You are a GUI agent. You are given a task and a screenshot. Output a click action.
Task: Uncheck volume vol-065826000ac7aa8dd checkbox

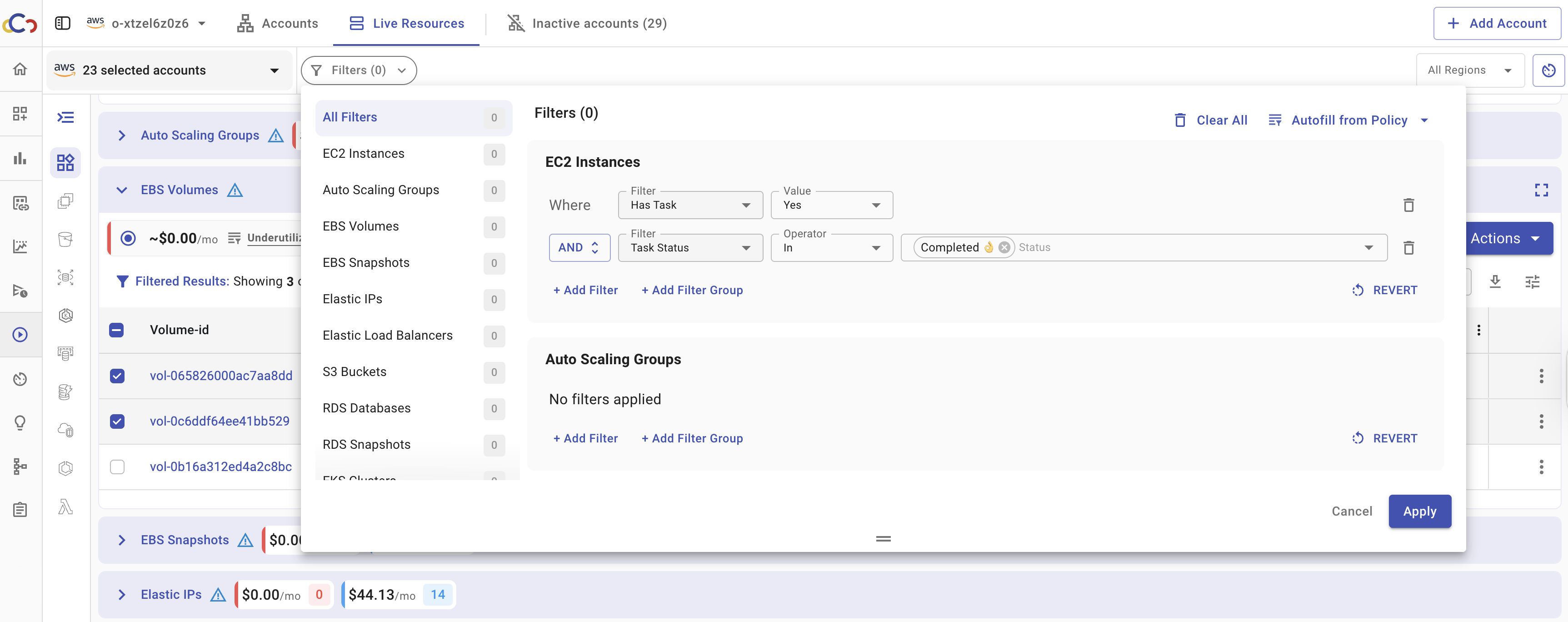click(x=117, y=376)
